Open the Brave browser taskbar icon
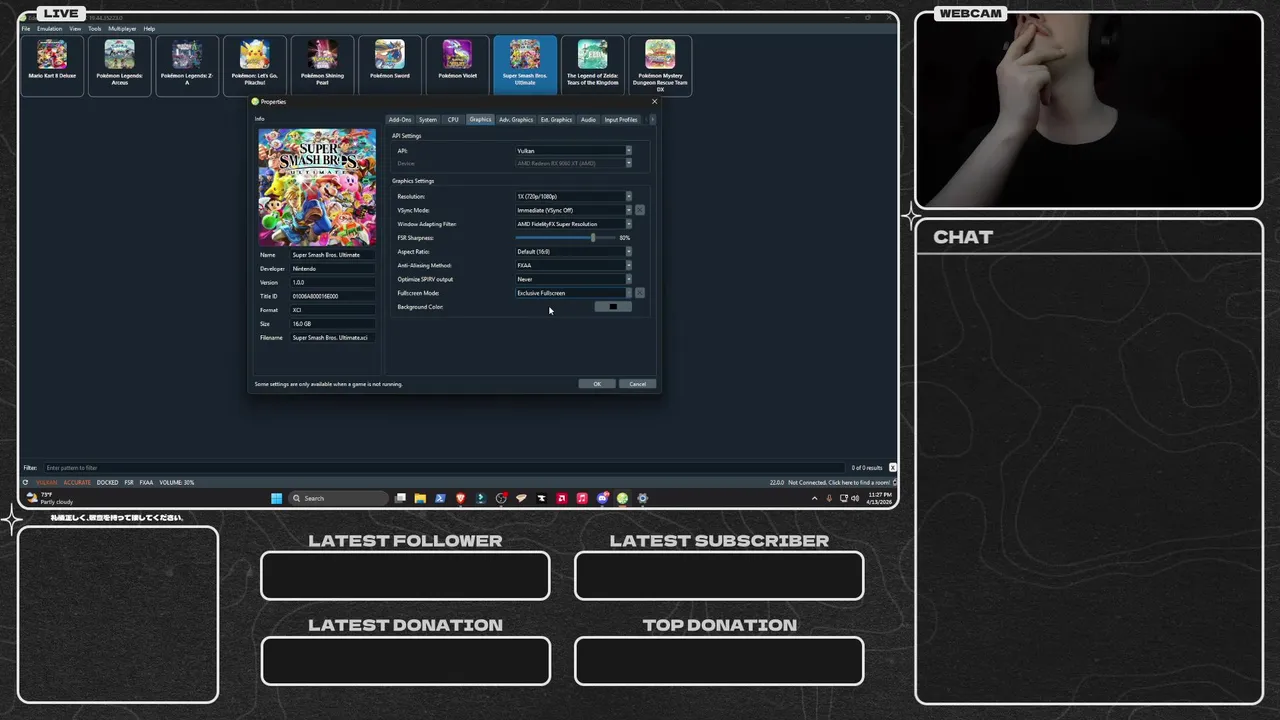 coord(461,498)
